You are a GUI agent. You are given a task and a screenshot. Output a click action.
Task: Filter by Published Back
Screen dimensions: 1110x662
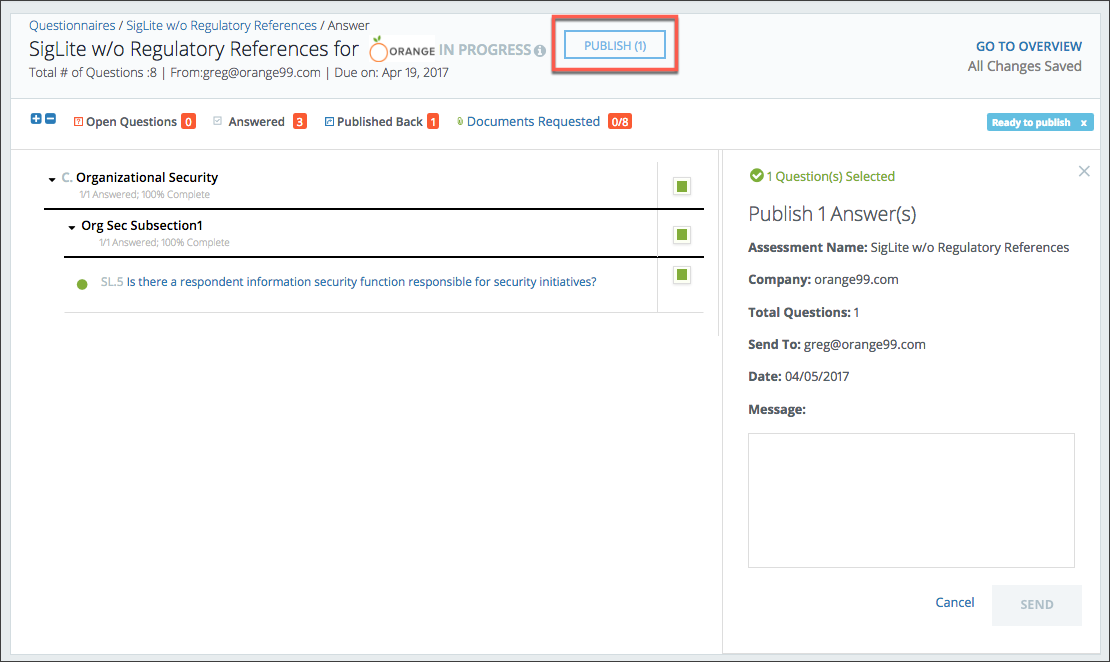tap(379, 122)
